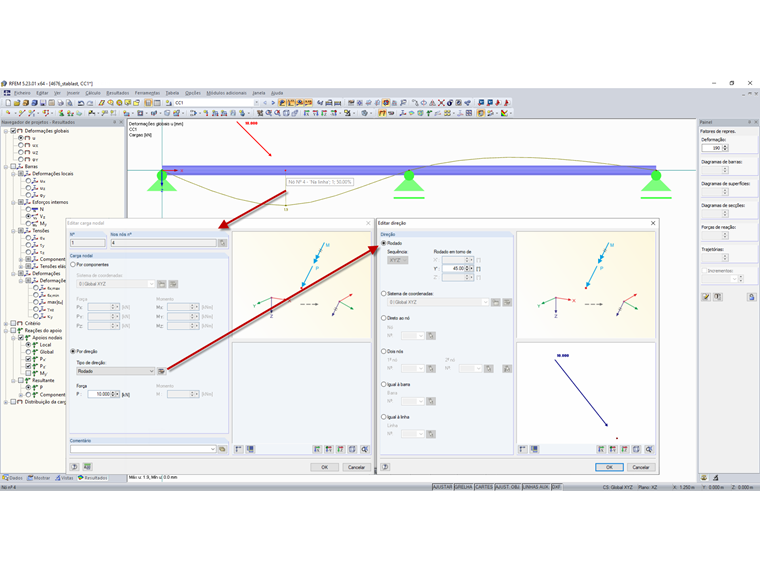
Task: Select Dois nós radio option
Action: click(x=384, y=351)
